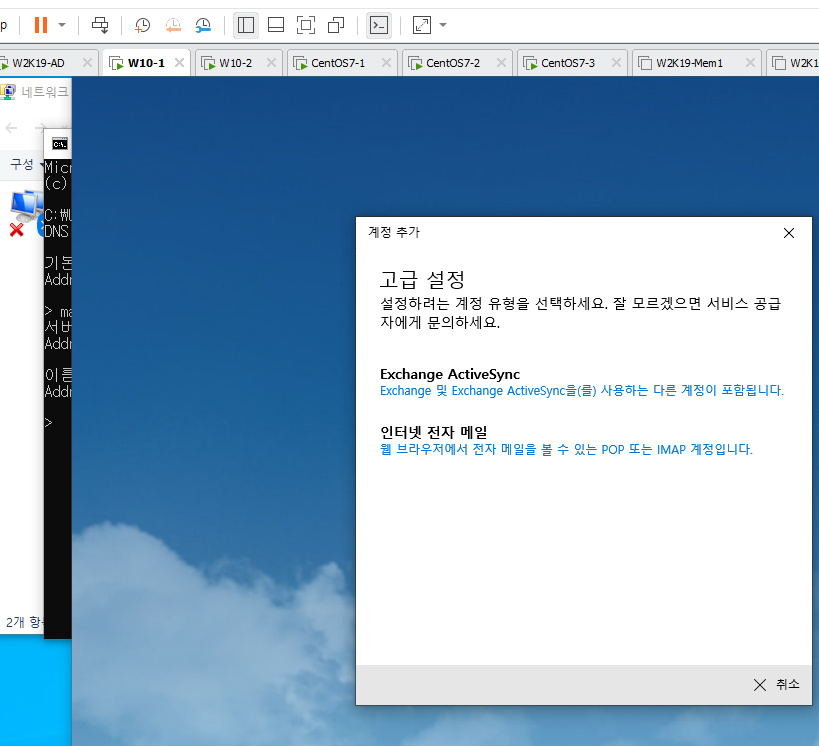Toggle the thumbnail bar view
819x746 pixels.
tap(276, 25)
